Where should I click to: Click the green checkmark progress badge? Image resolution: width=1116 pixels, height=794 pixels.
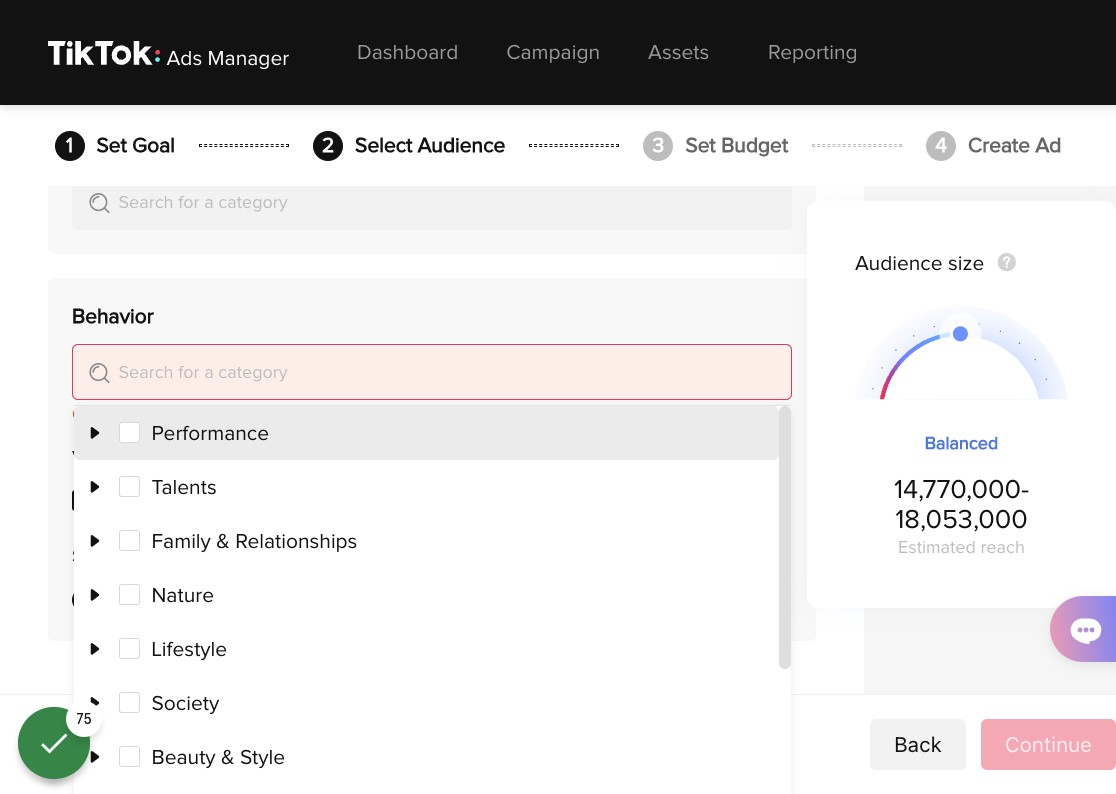click(x=54, y=743)
